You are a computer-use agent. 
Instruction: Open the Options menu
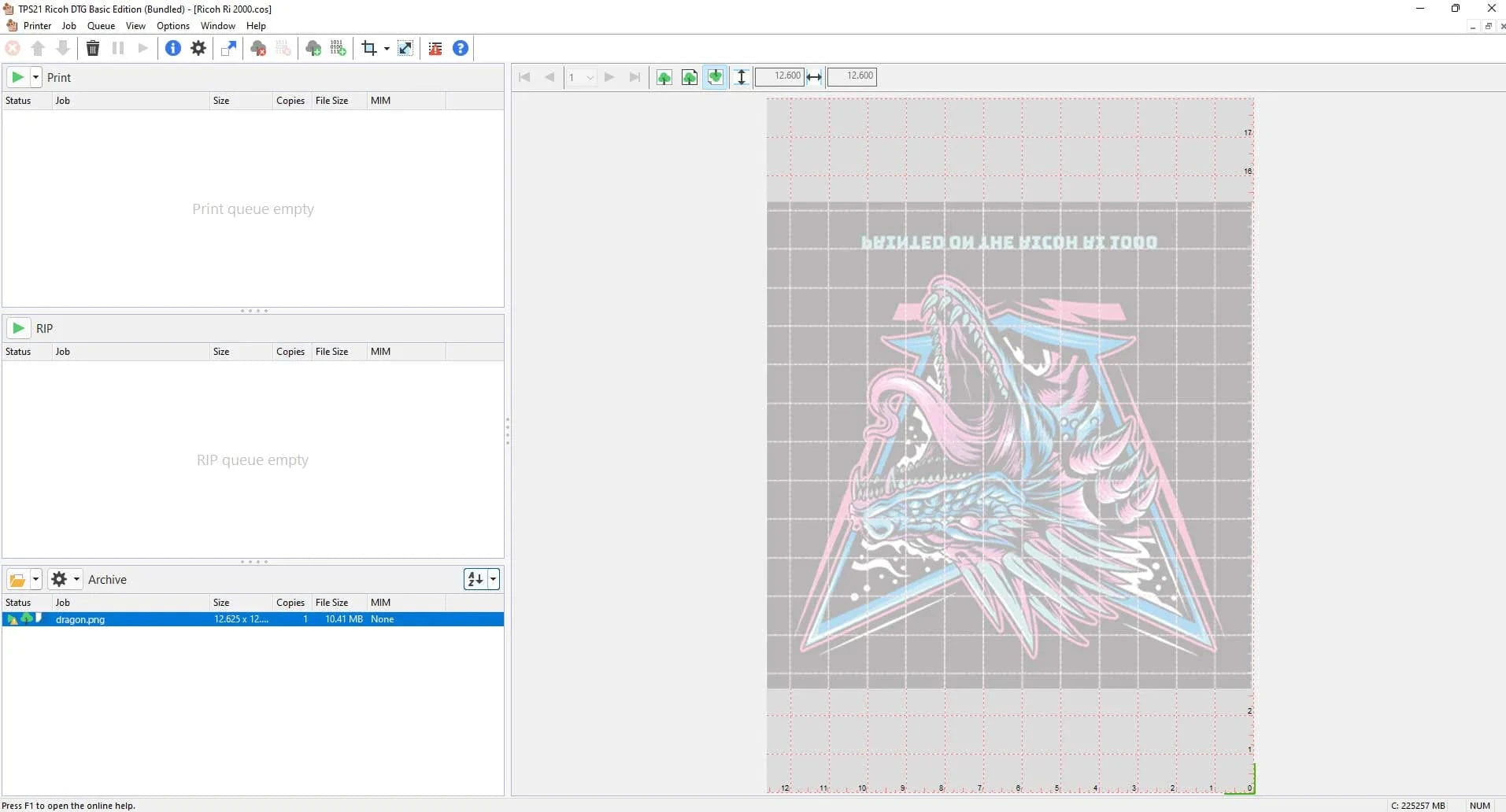pos(173,26)
